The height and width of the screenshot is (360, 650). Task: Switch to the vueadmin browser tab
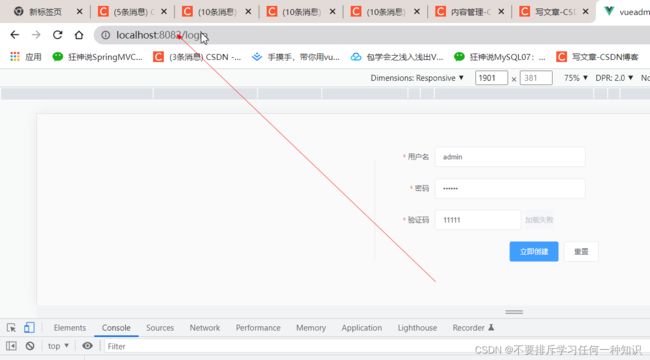626,12
